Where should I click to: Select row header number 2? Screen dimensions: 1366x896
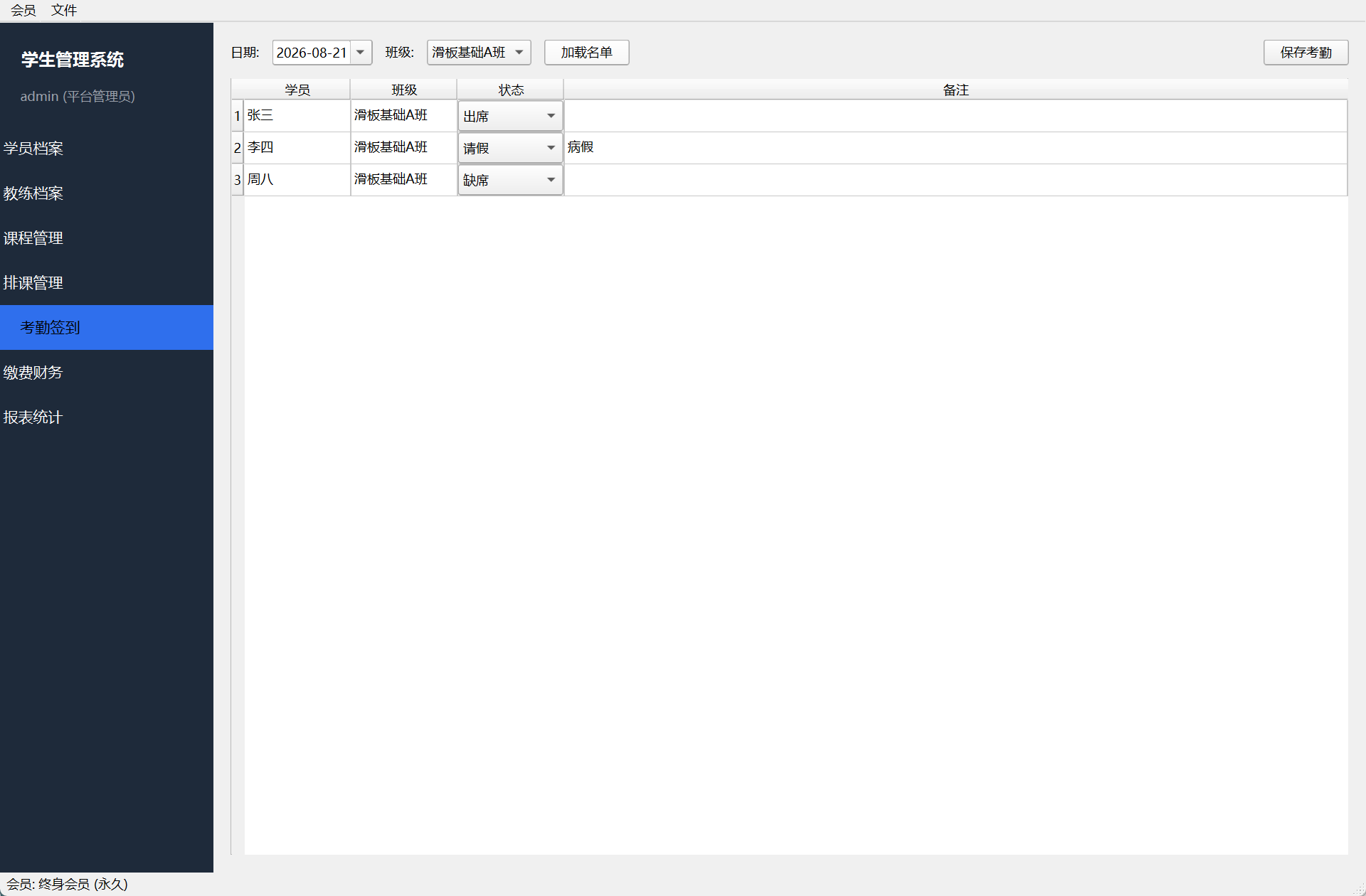238,148
